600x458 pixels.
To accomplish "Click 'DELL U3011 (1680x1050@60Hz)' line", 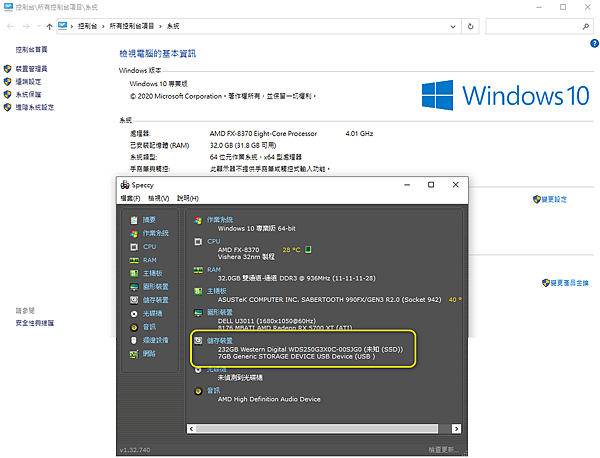I will click(267, 321).
